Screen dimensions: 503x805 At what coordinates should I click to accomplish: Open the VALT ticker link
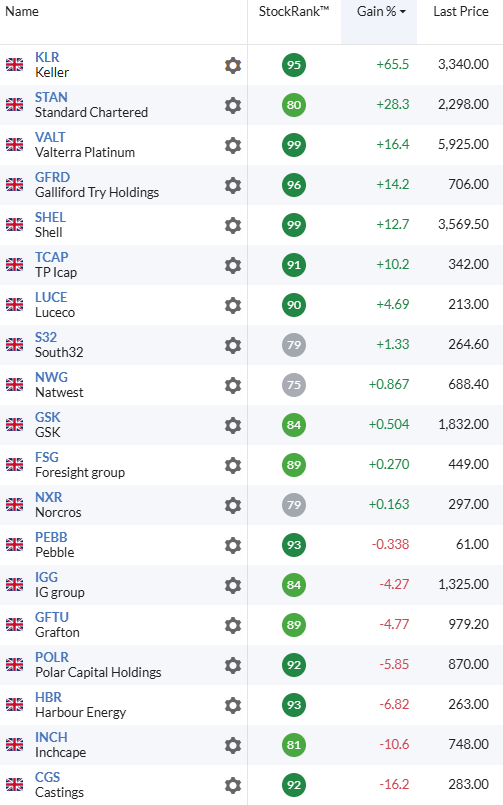(50, 137)
